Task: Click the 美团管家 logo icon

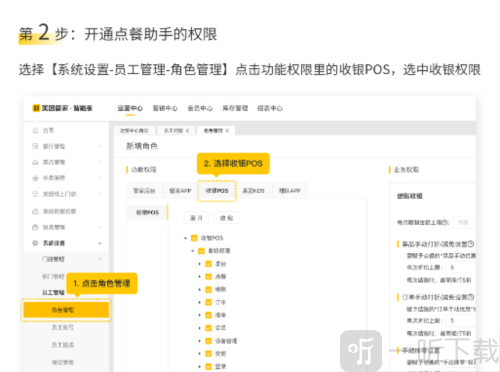Action: [x=36, y=108]
